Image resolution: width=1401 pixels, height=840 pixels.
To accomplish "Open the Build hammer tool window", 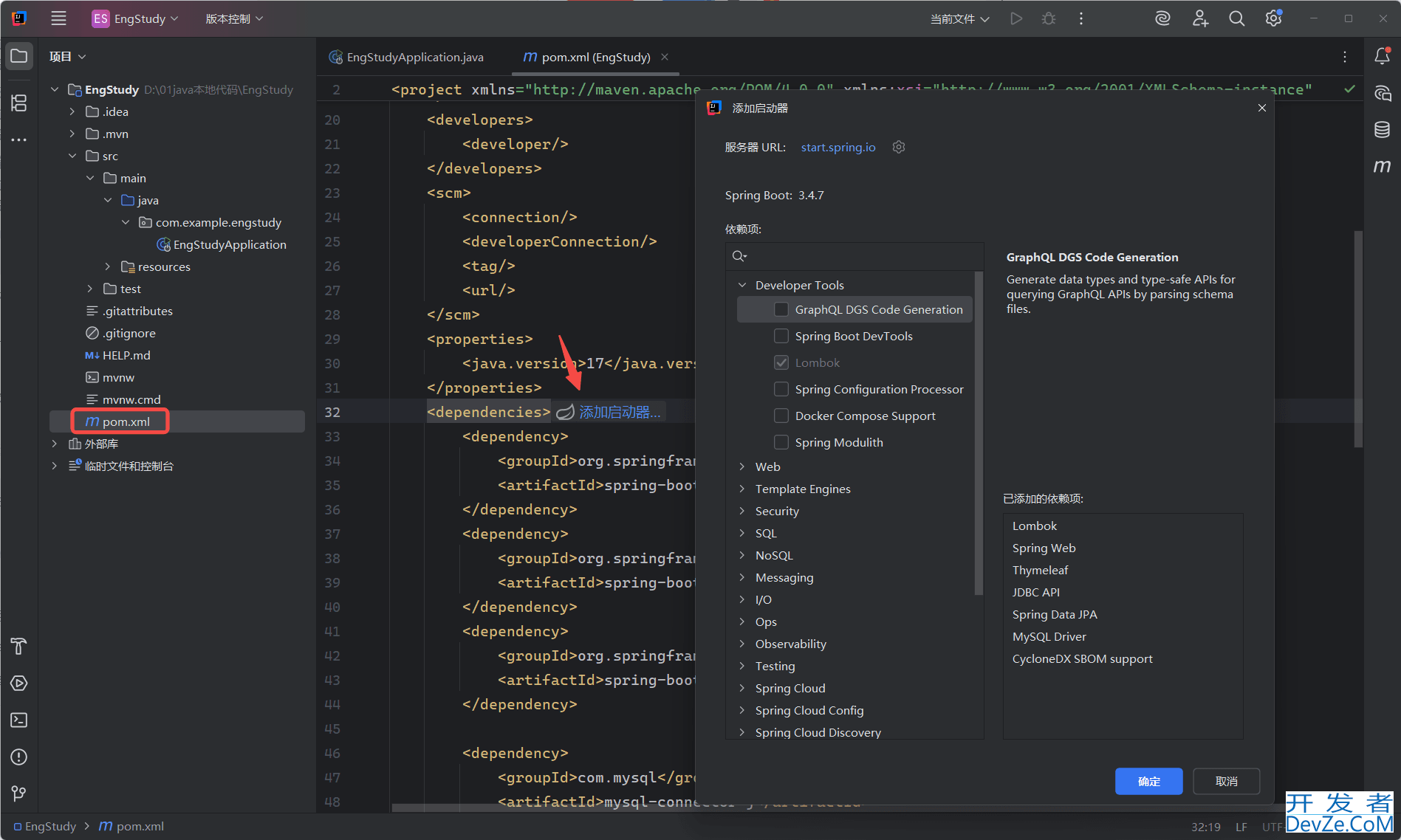I will point(19,647).
